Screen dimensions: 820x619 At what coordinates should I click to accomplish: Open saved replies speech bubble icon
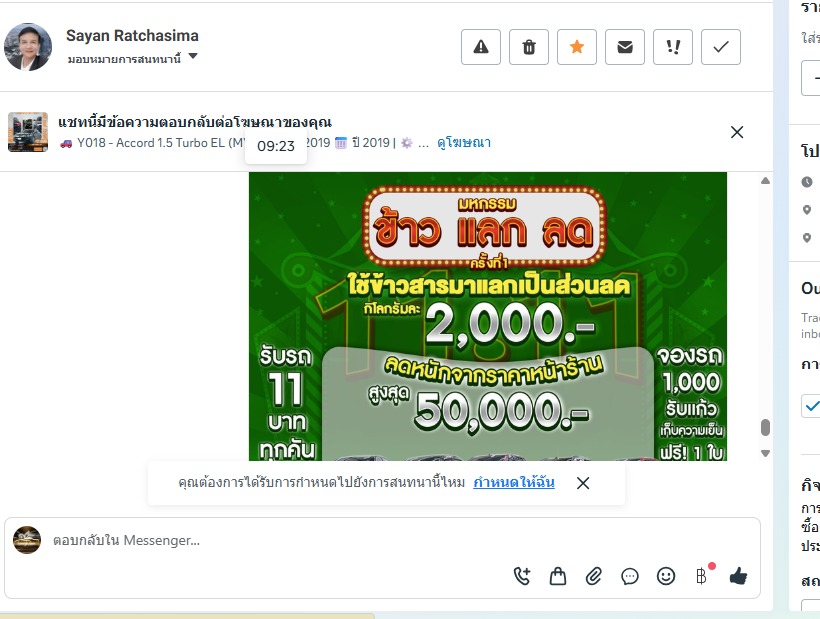pyautogui.click(x=630, y=576)
